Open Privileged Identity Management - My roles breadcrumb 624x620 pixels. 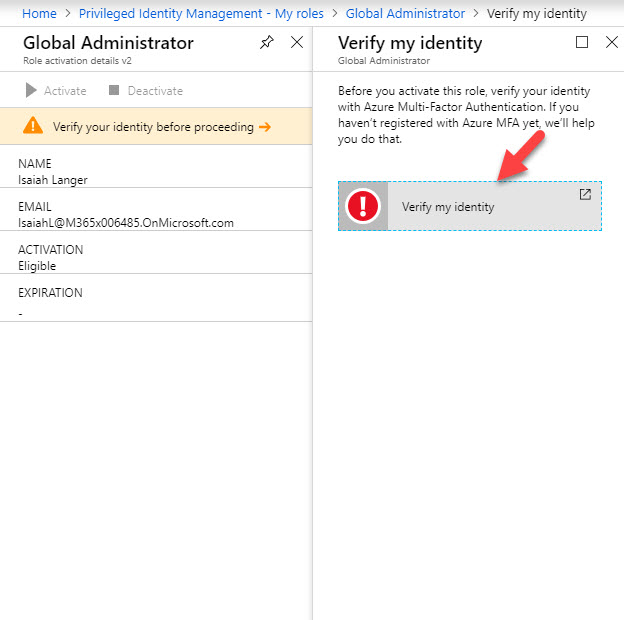[x=201, y=14]
